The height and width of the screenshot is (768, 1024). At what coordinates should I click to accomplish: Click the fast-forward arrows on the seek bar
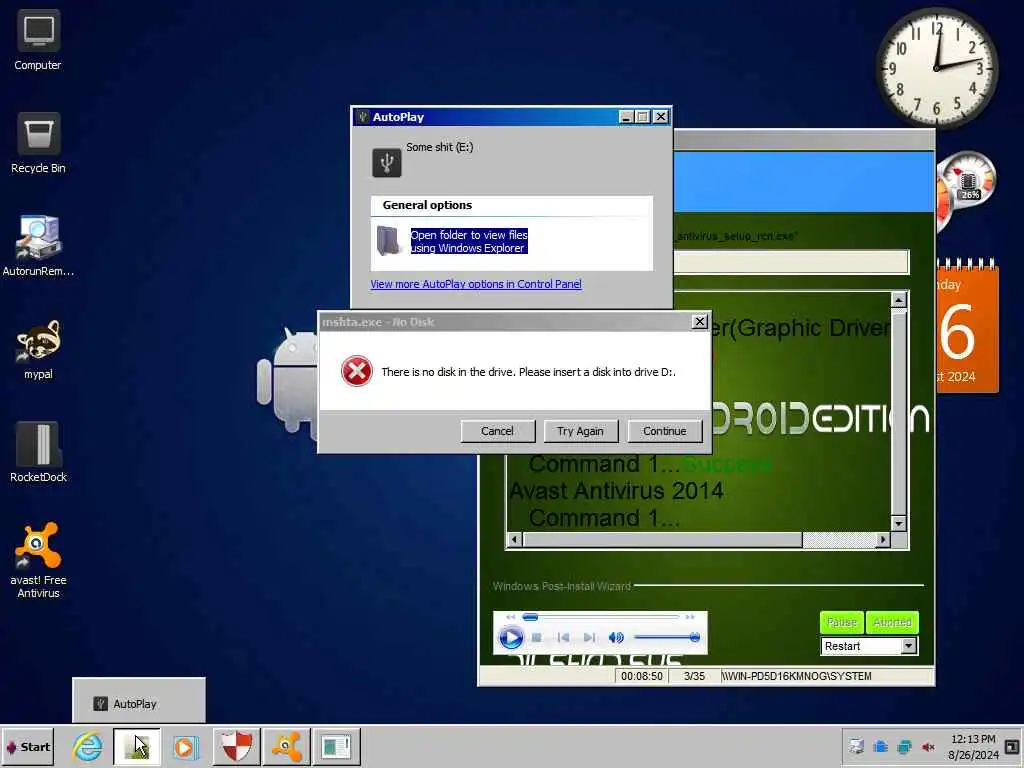690,617
